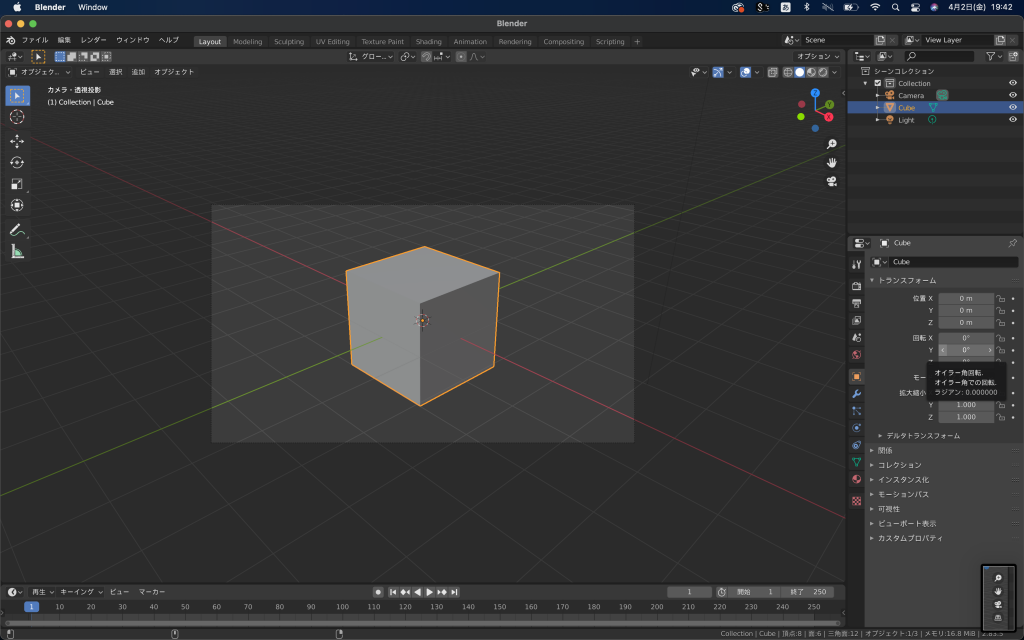
Task: Open the Render properties tab
Action: (856, 286)
